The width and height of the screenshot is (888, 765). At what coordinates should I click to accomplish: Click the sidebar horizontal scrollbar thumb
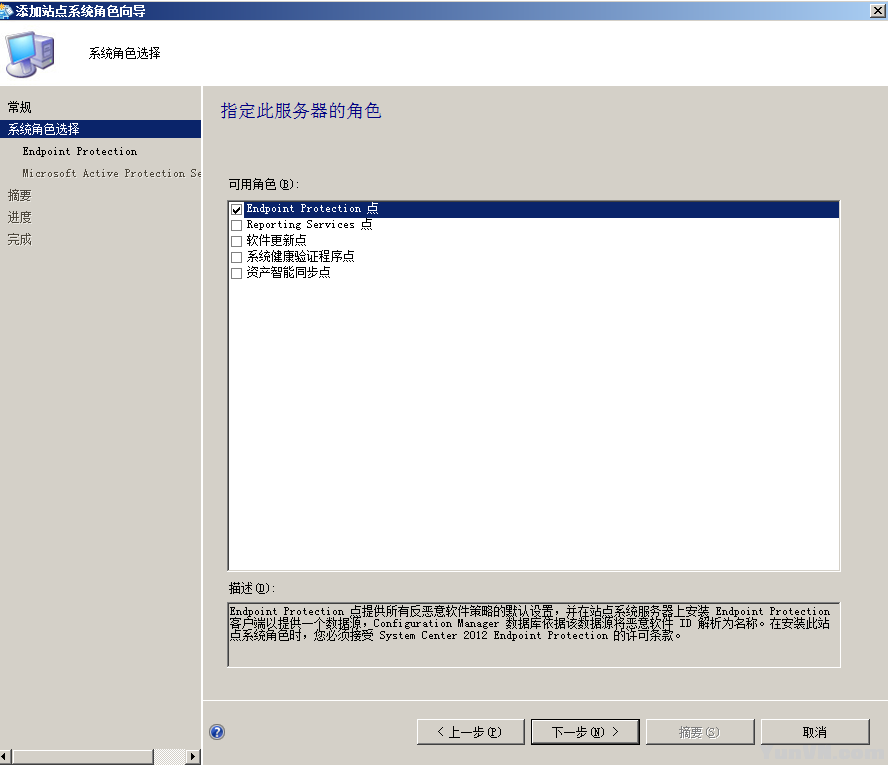(x=83, y=757)
